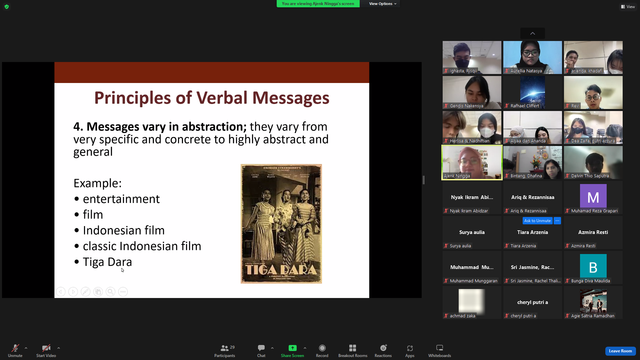
Task: Start Video from the camera icon
Action: pyautogui.click(x=46, y=350)
